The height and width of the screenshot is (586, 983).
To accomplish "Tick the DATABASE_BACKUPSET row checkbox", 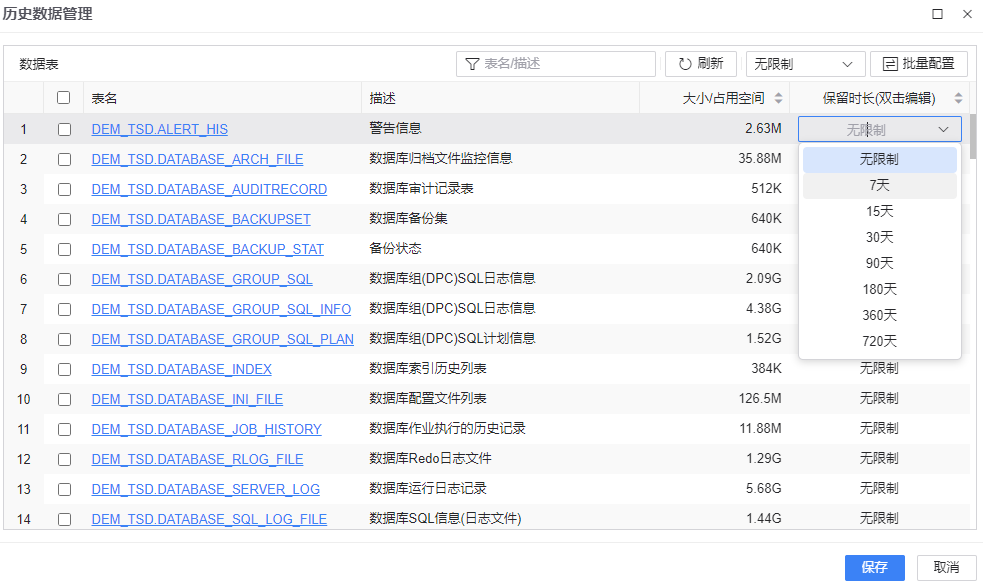I will (65, 219).
